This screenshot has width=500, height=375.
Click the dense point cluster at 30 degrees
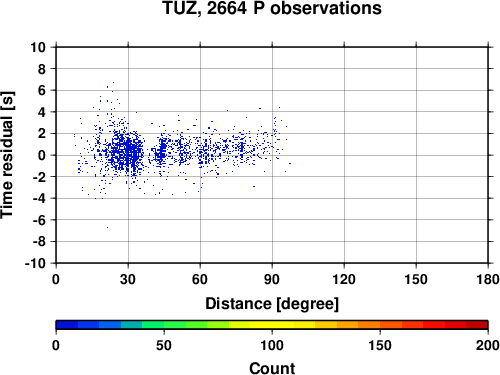127,153
